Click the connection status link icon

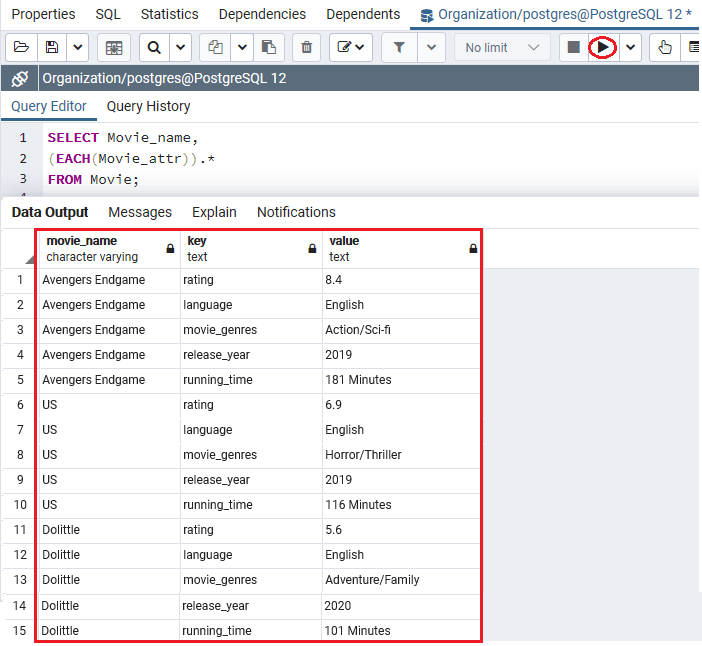click(x=20, y=78)
